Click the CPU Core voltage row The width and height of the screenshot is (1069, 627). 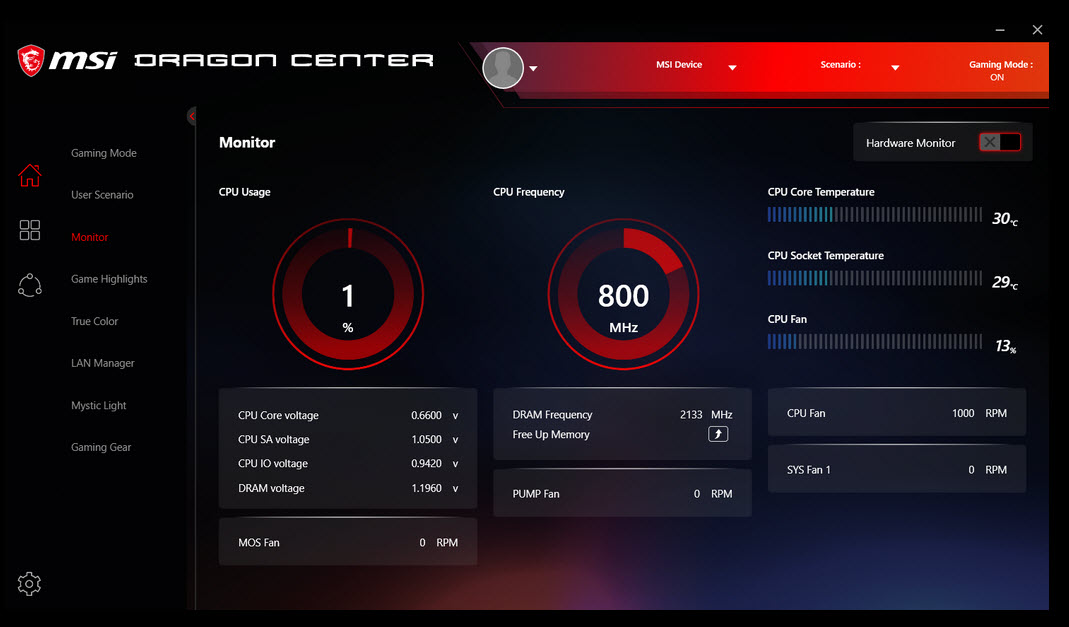pyautogui.click(x=348, y=415)
